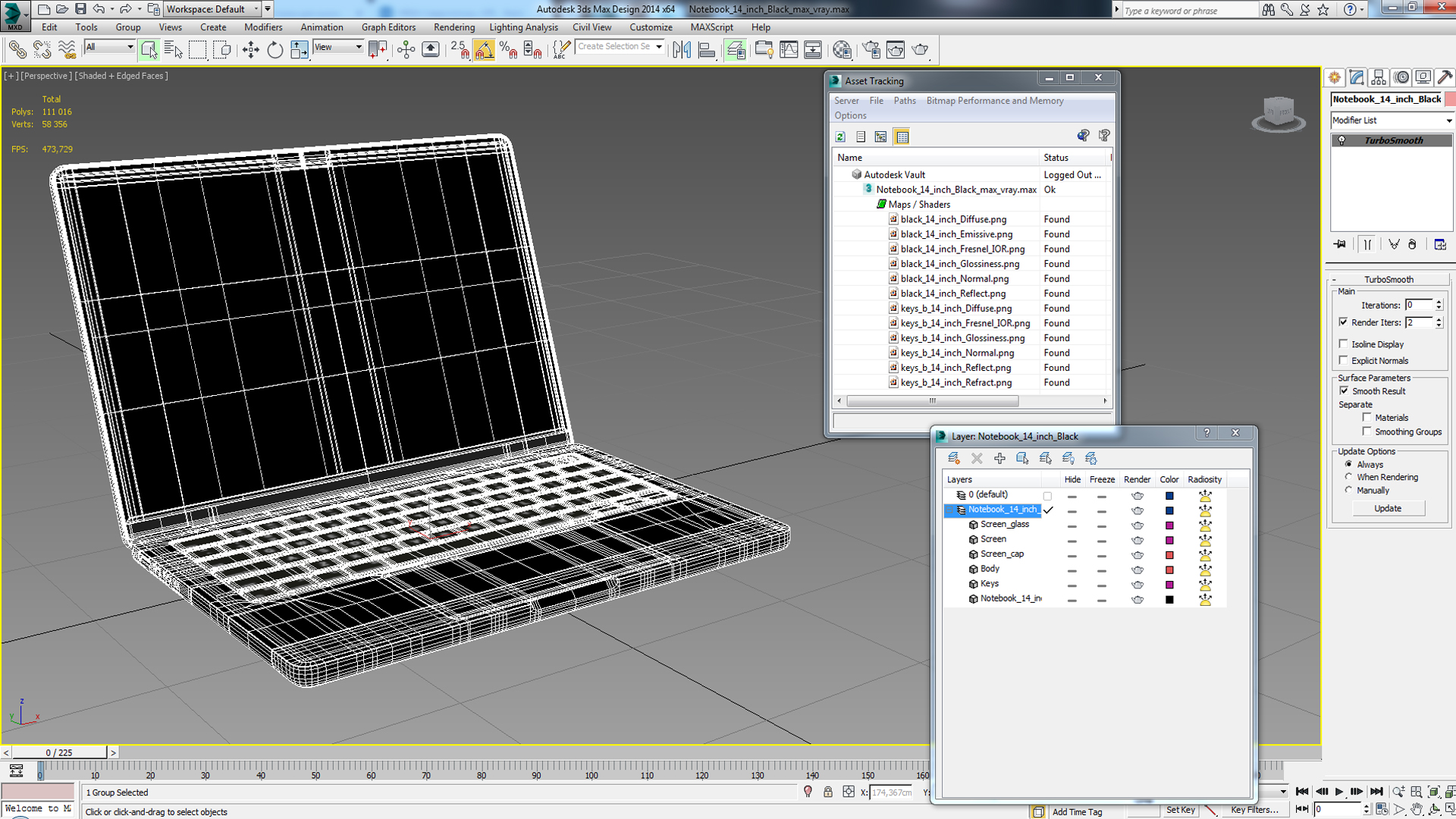This screenshot has width=1456, height=819.
Task: Change color swatch of Body object
Action: (1169, 570)
